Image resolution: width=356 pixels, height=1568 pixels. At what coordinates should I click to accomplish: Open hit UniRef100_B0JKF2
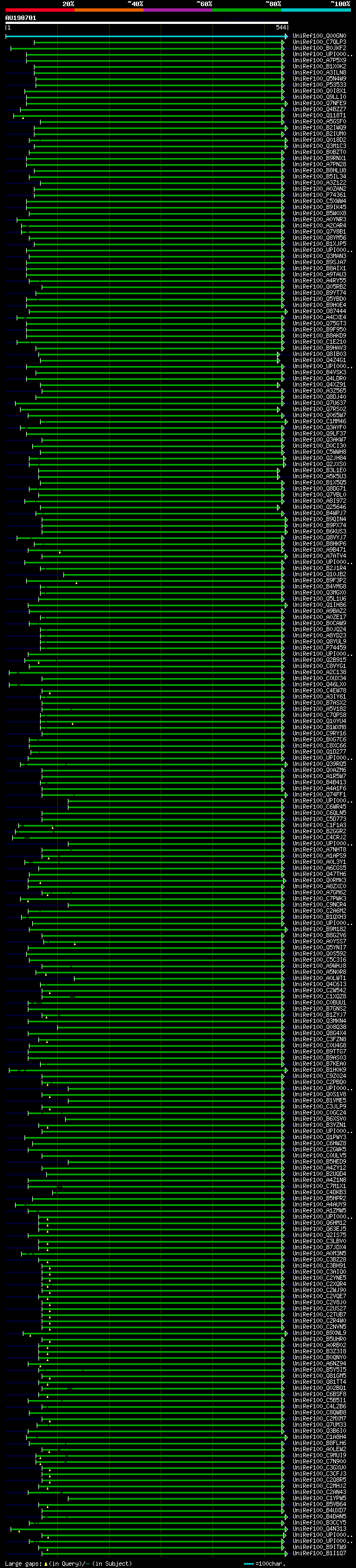click(x=319, y=49)
